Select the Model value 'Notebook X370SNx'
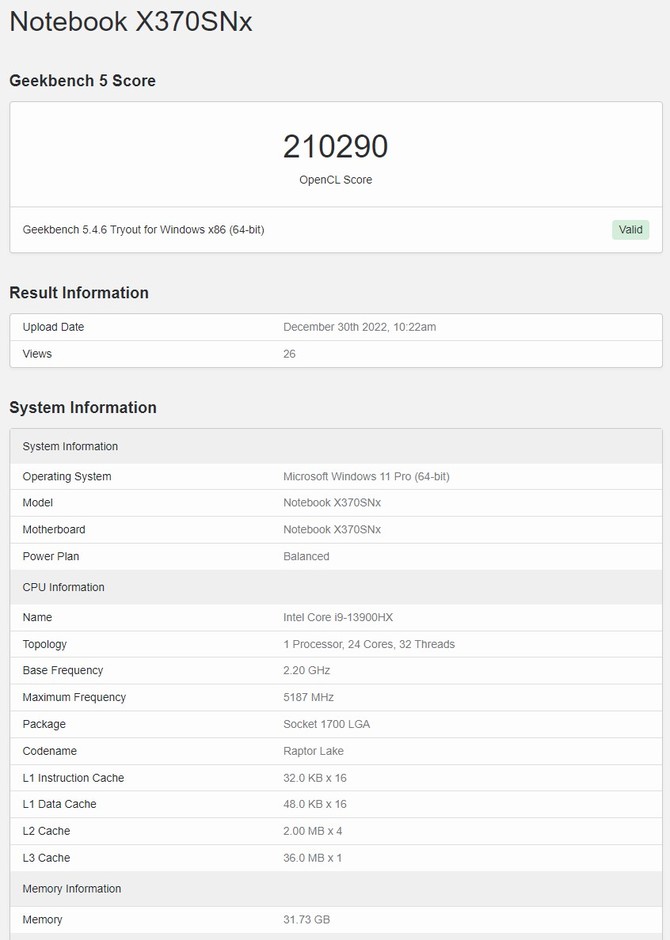Image resolution: width=670 pixels, height=940 pixels. point(332,503)
